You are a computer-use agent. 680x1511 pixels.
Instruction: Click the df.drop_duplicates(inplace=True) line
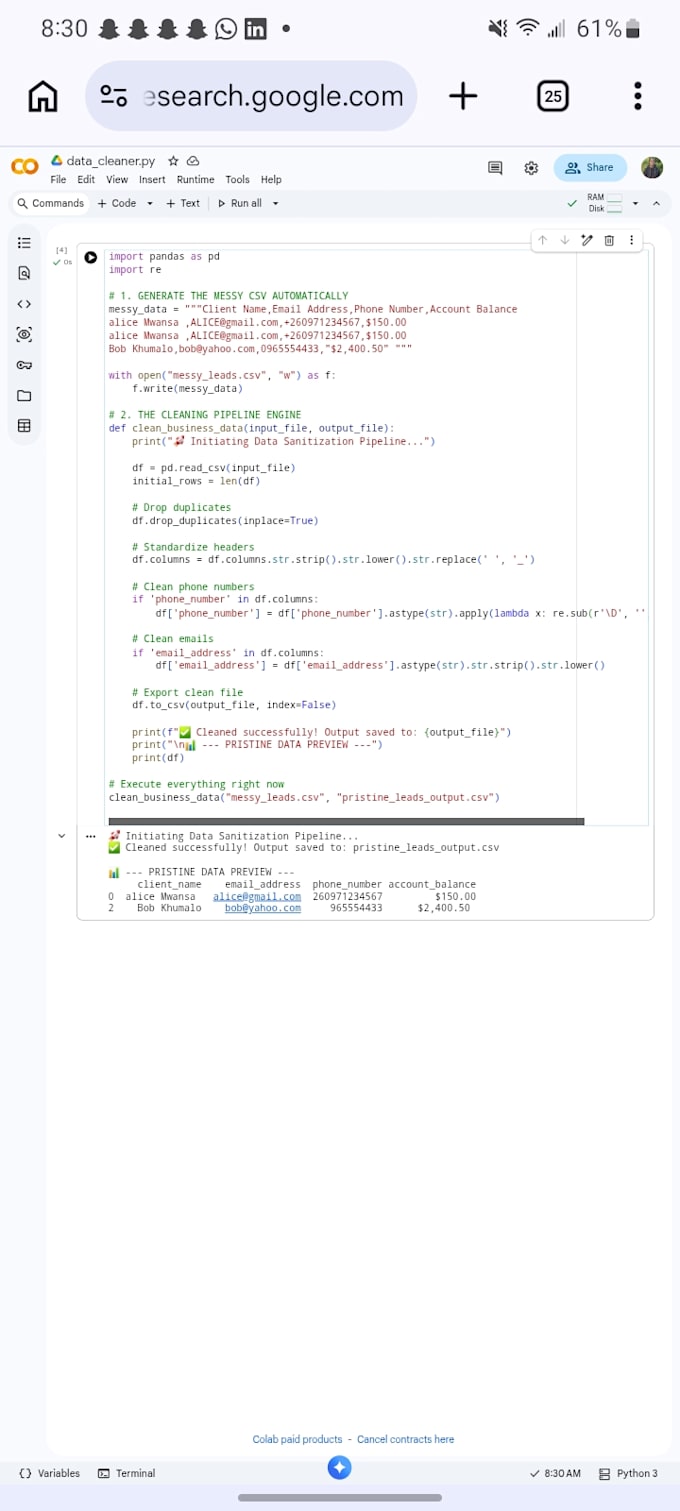point(225,521)
